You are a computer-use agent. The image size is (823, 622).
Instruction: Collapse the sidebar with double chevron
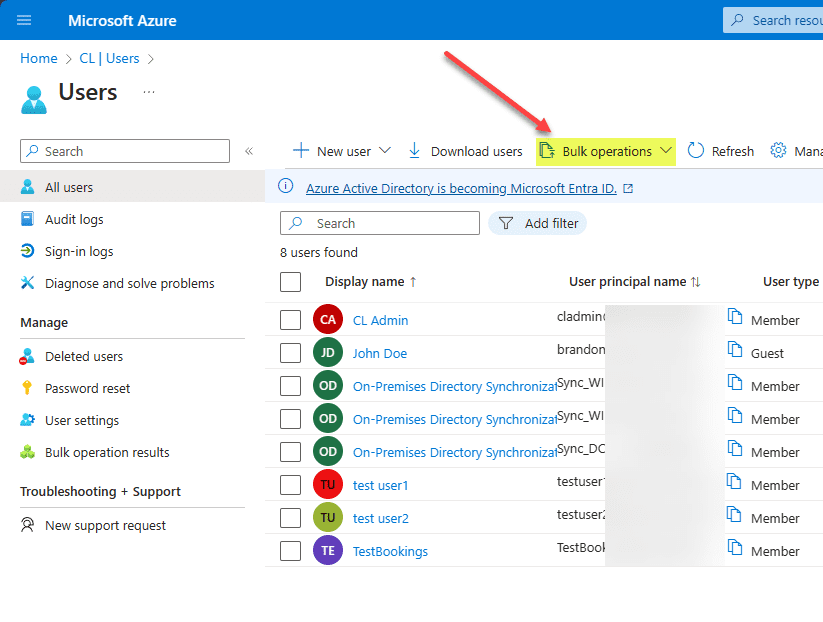click(249, 151)
